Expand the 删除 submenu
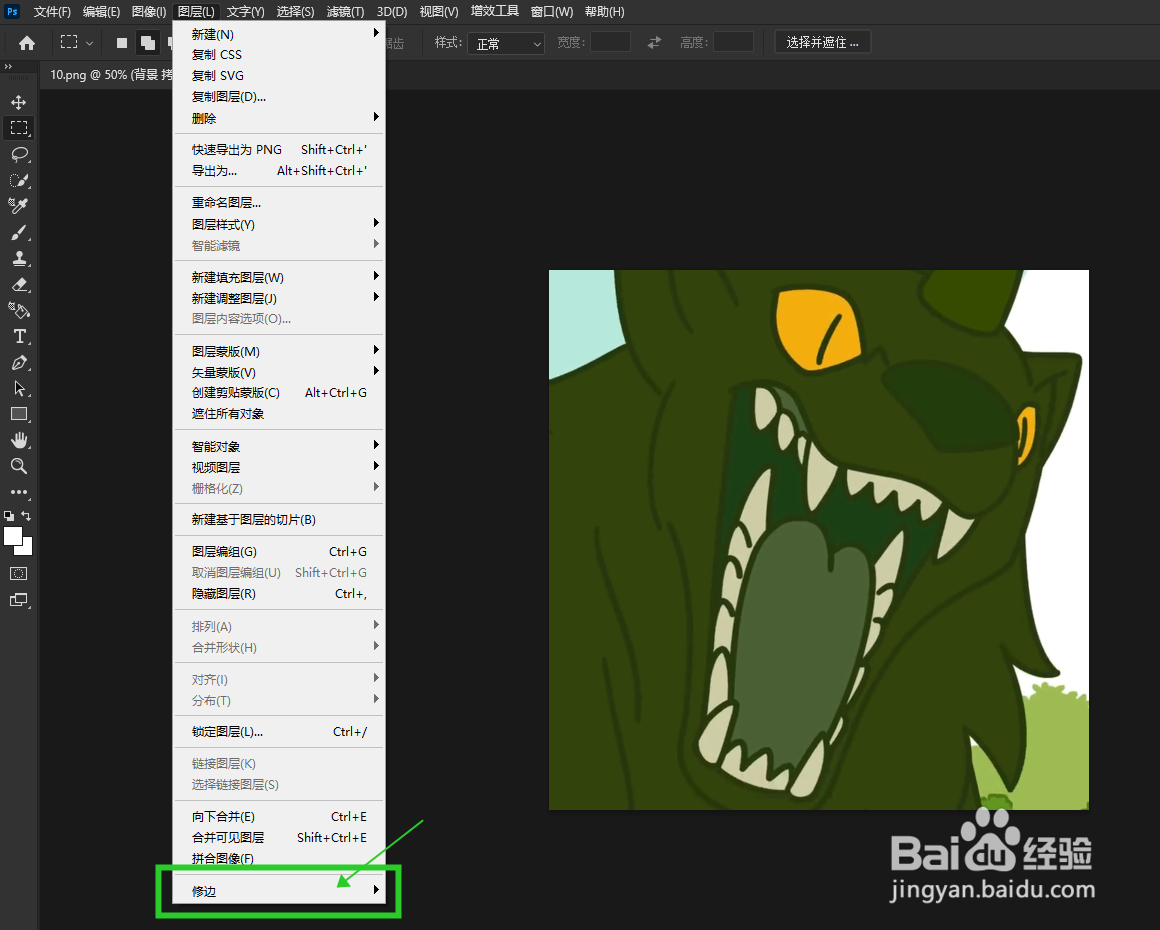 point(279,118)
